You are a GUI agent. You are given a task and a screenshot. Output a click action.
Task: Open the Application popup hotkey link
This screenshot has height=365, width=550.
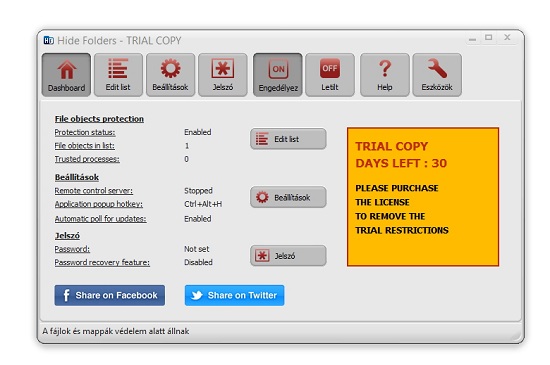click(x=99, y=204)
